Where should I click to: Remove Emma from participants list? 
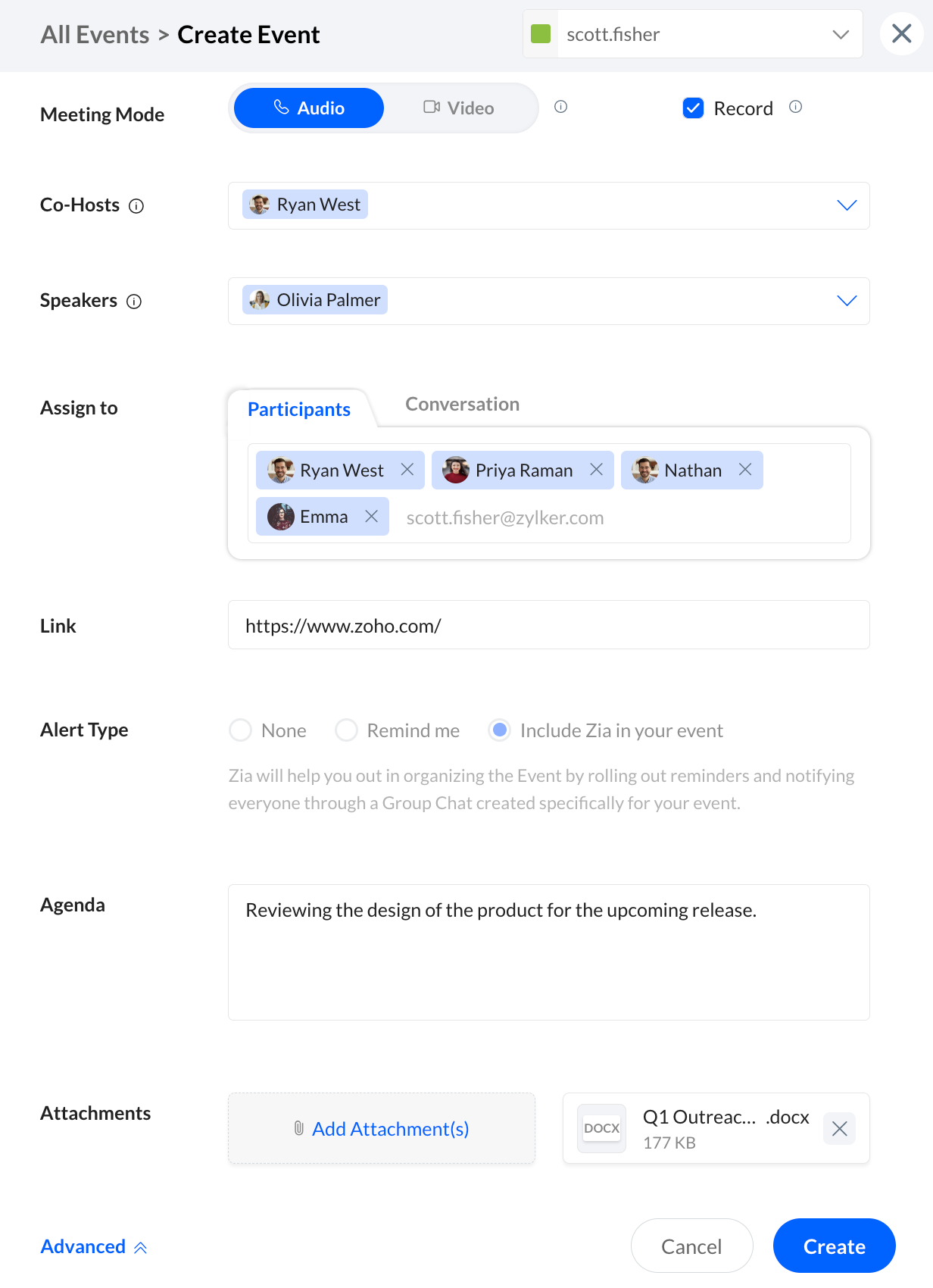371,516
